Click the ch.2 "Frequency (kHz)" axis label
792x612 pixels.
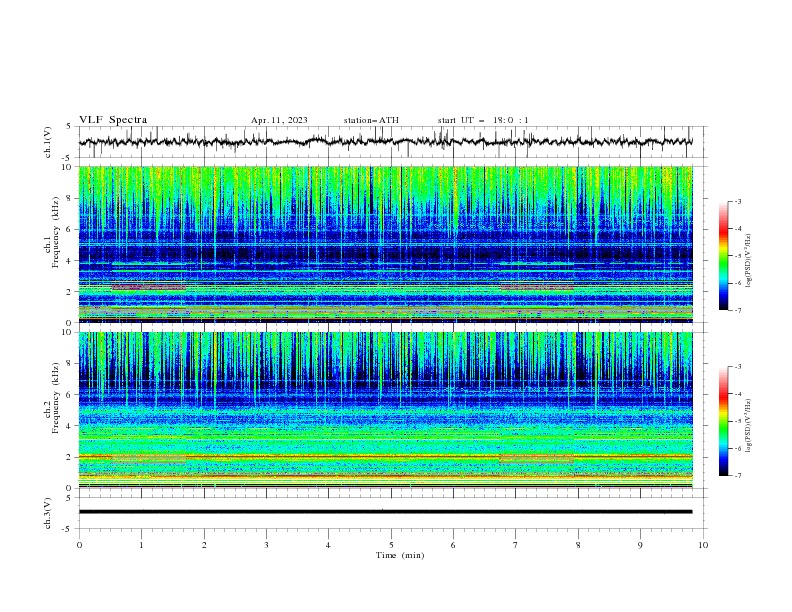click(x=55, y=396)
